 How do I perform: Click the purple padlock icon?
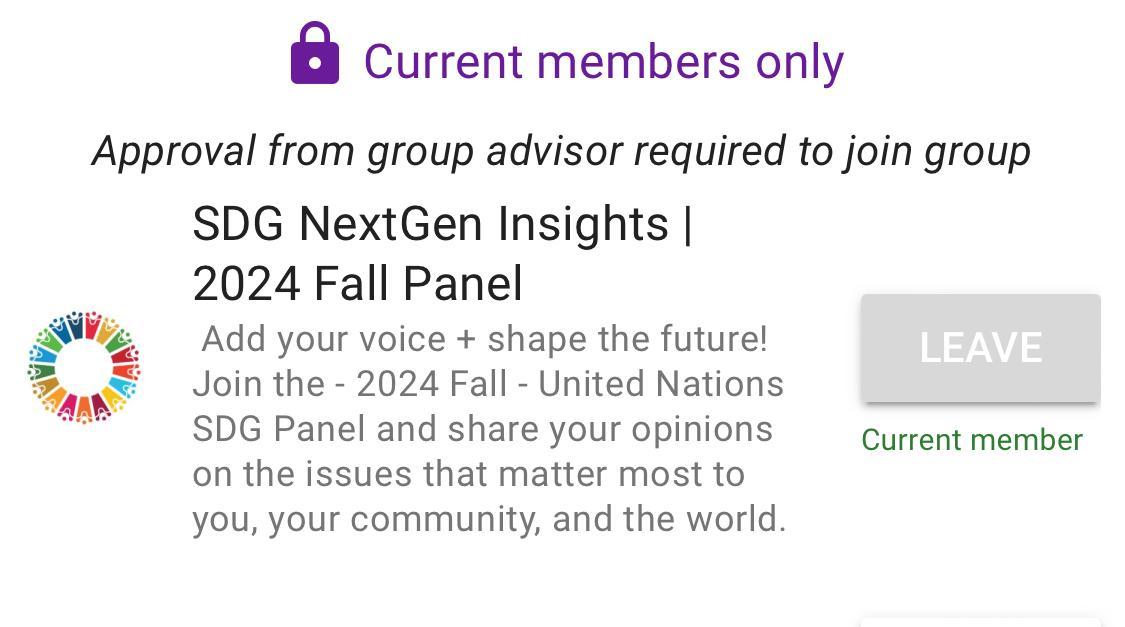point(315,54)
